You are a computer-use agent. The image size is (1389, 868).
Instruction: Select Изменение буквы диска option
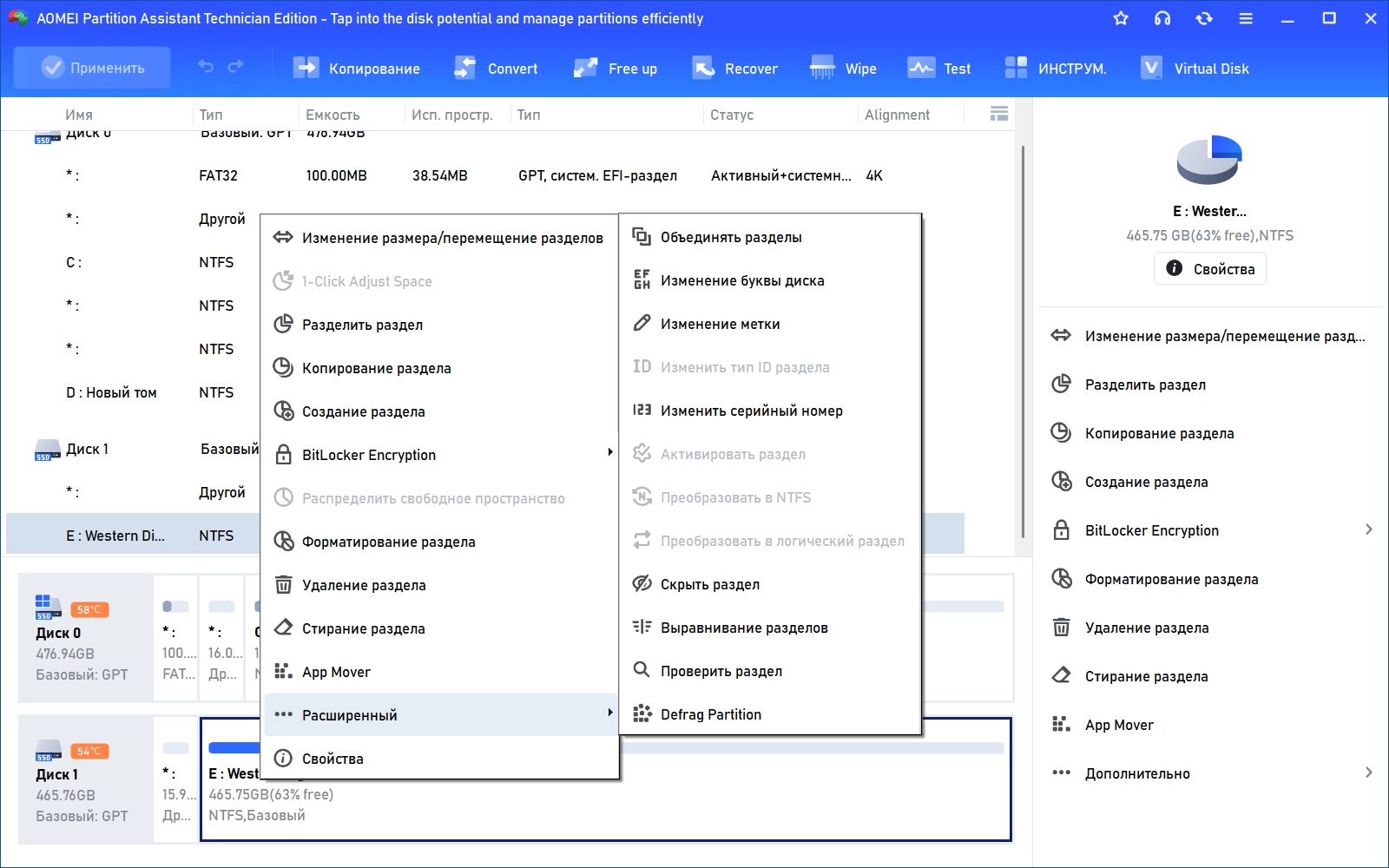tap(741, 280)
